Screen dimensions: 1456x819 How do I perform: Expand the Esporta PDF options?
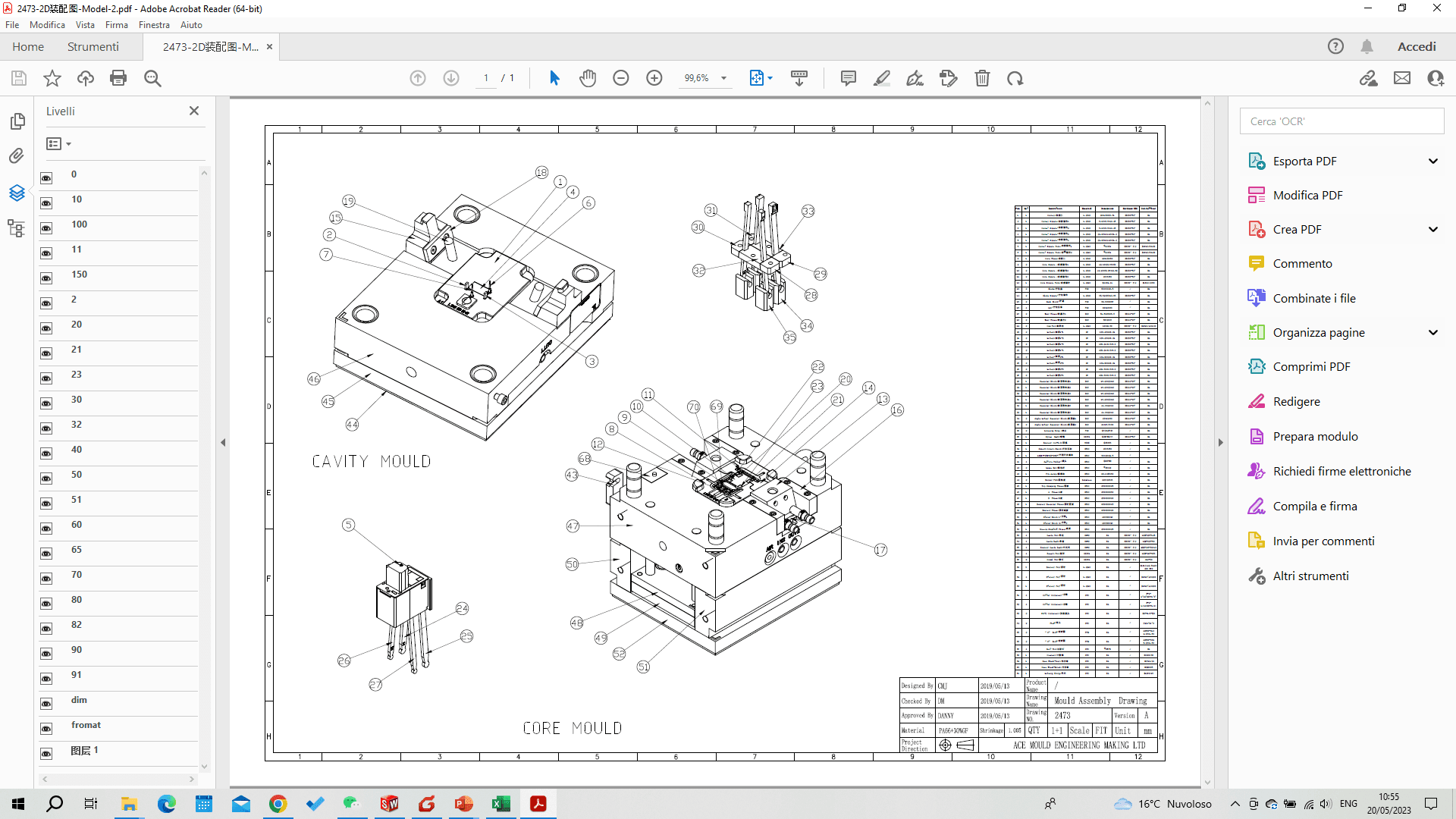(x=1432, y=161)
